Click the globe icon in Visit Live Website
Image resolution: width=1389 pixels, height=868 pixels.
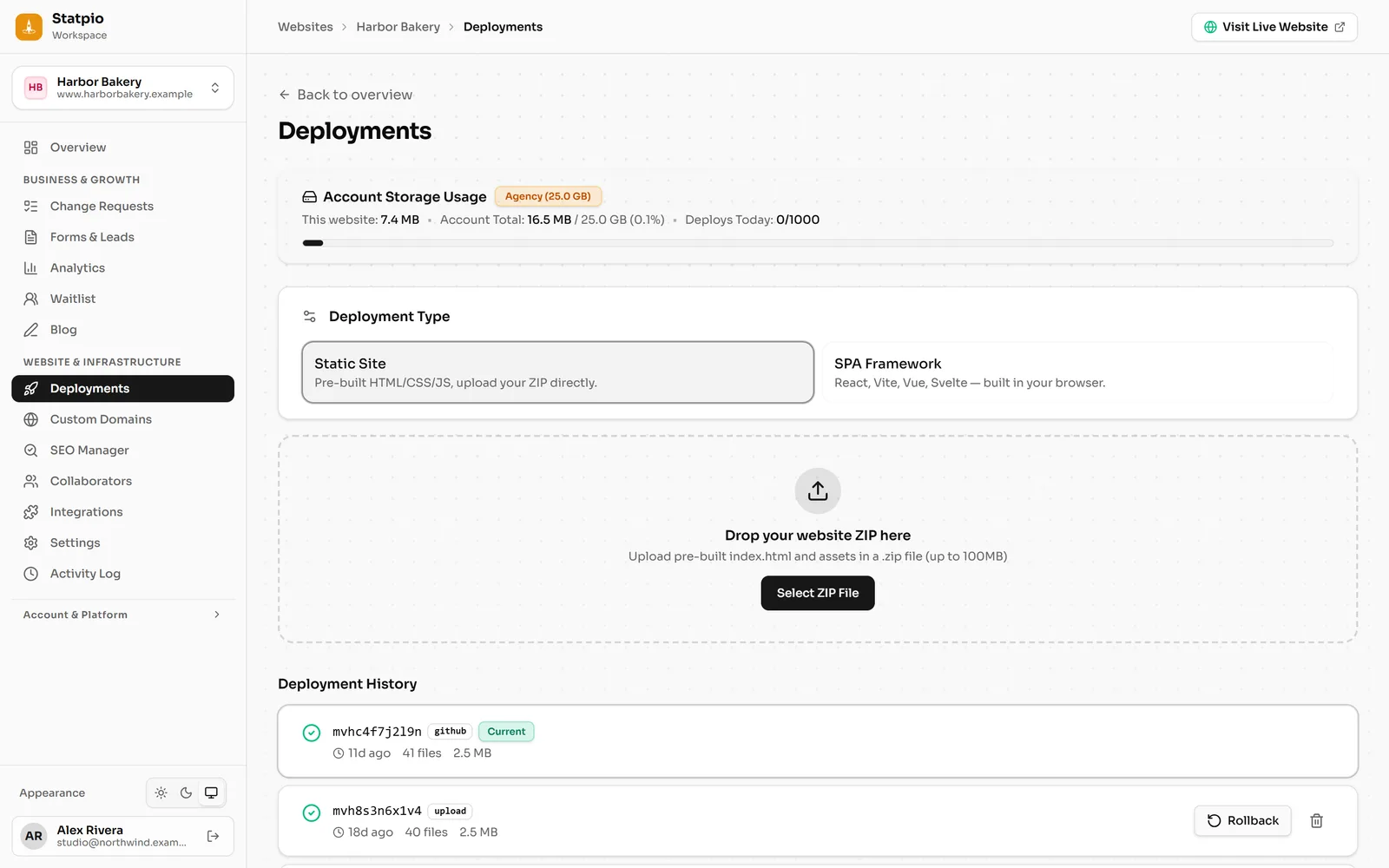pyautogui.click(x=1210, y=27)
